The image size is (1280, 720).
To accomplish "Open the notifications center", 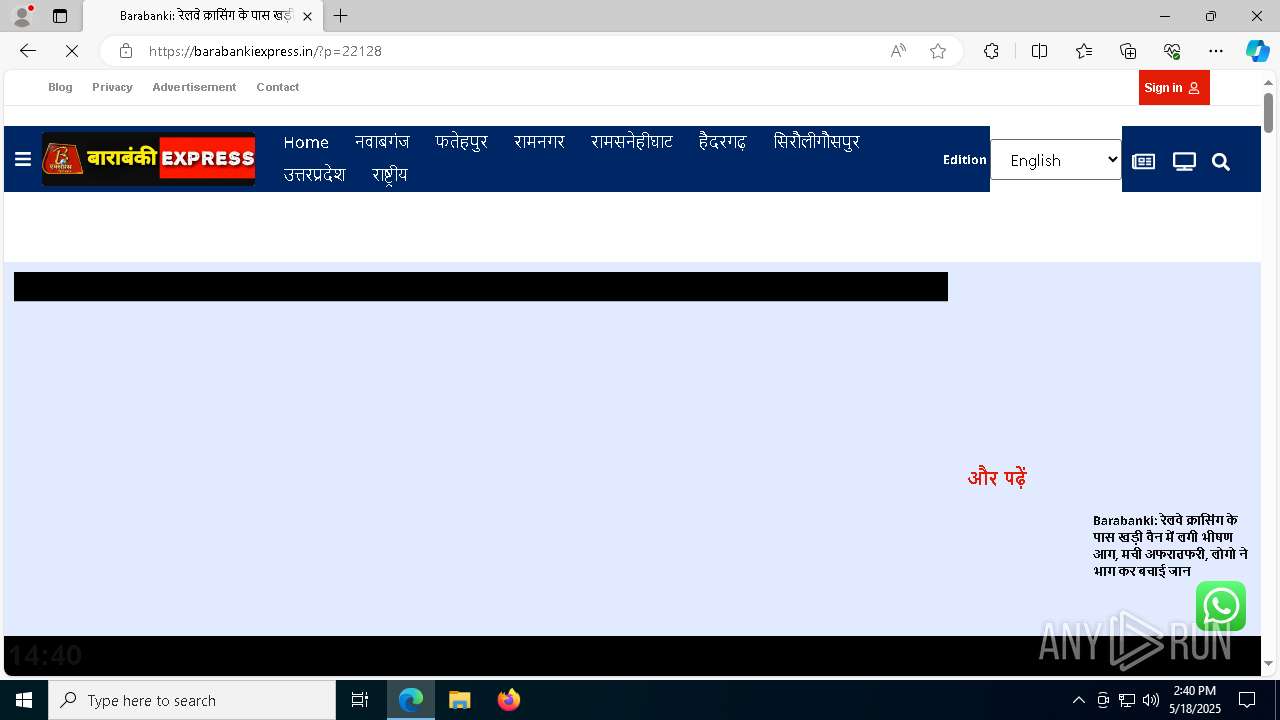I will [1247, 700].
